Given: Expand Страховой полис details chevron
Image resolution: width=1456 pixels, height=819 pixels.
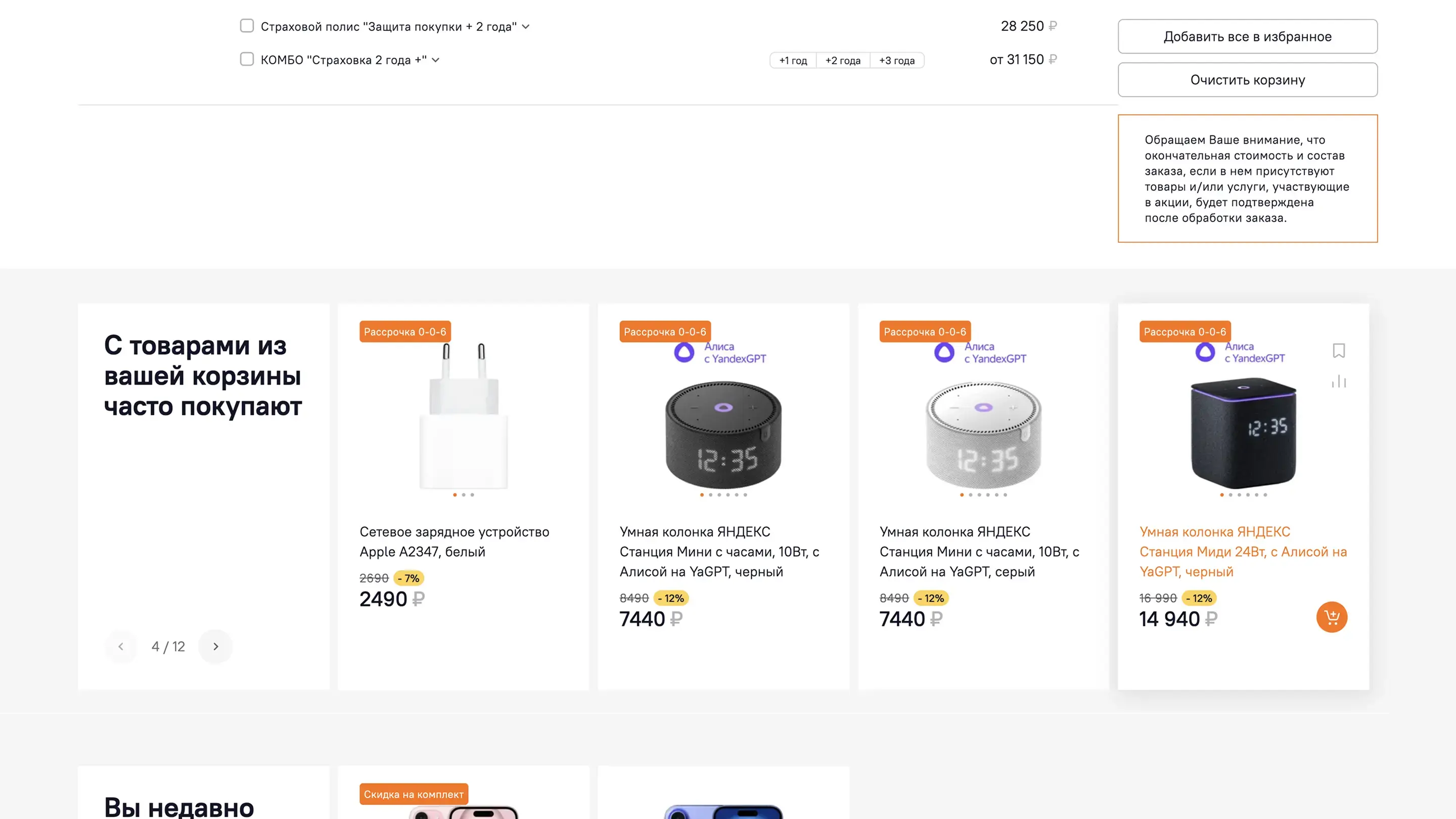Looking at the screenshot, I should tap(526, 27).
